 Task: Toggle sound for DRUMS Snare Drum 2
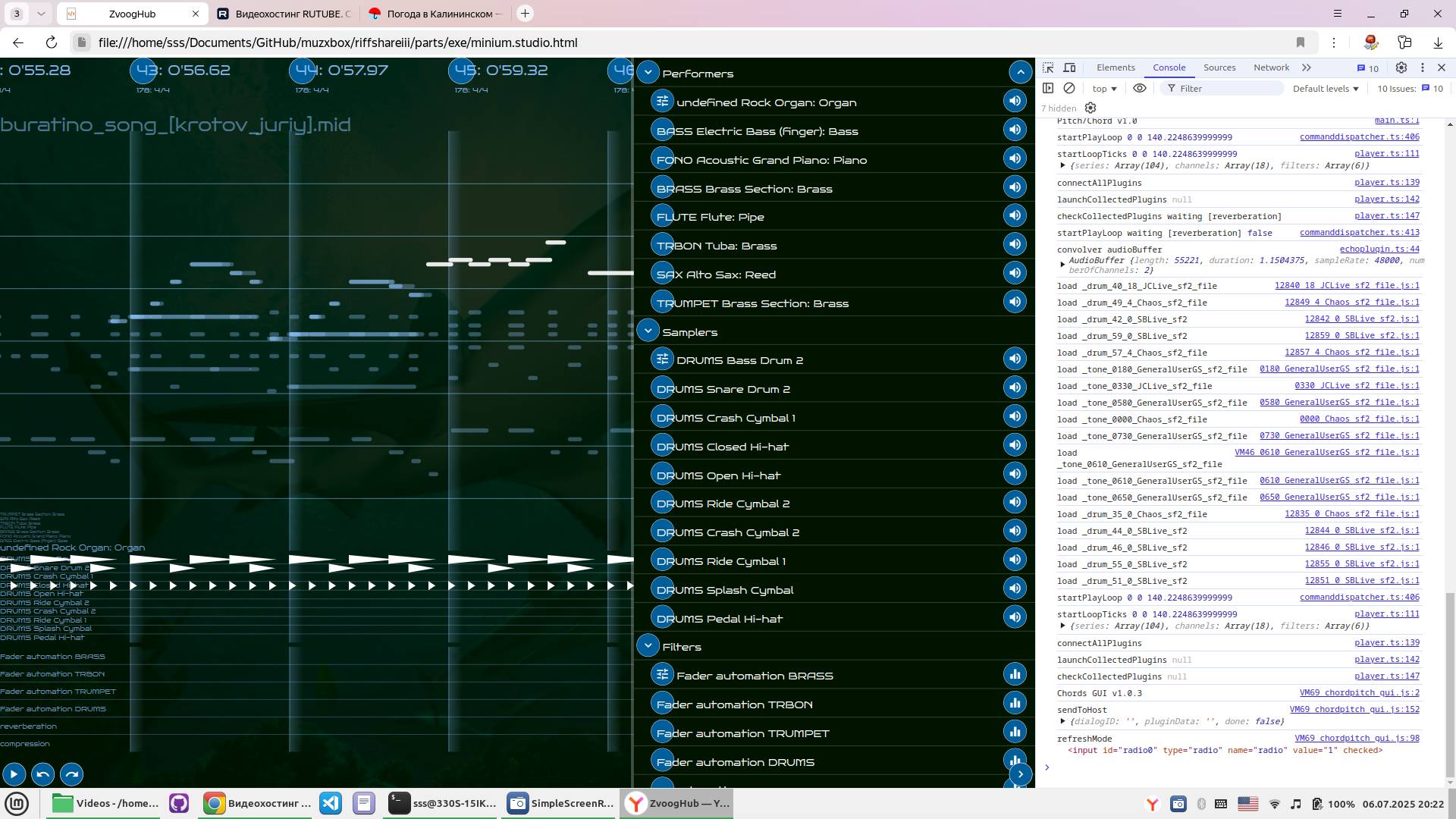tap(1015, 388)
